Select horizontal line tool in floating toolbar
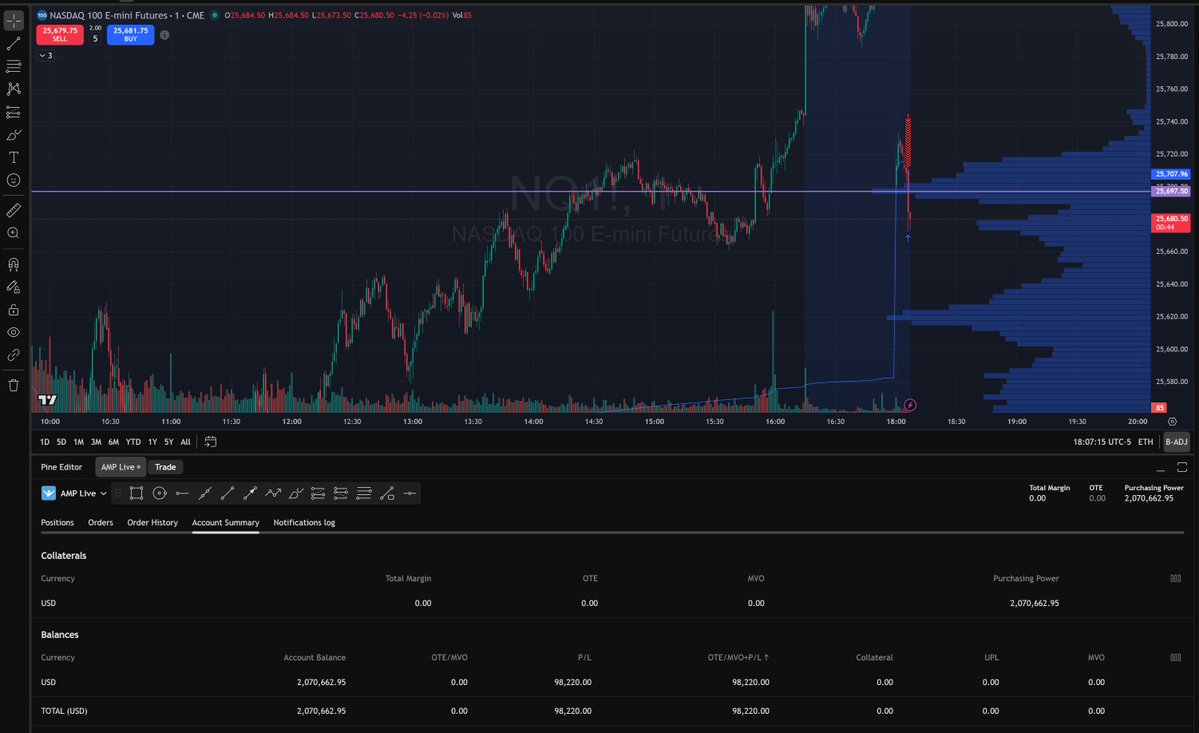Screen dimensions: 1199x733 pyautogui.click(x=410, y=494)
